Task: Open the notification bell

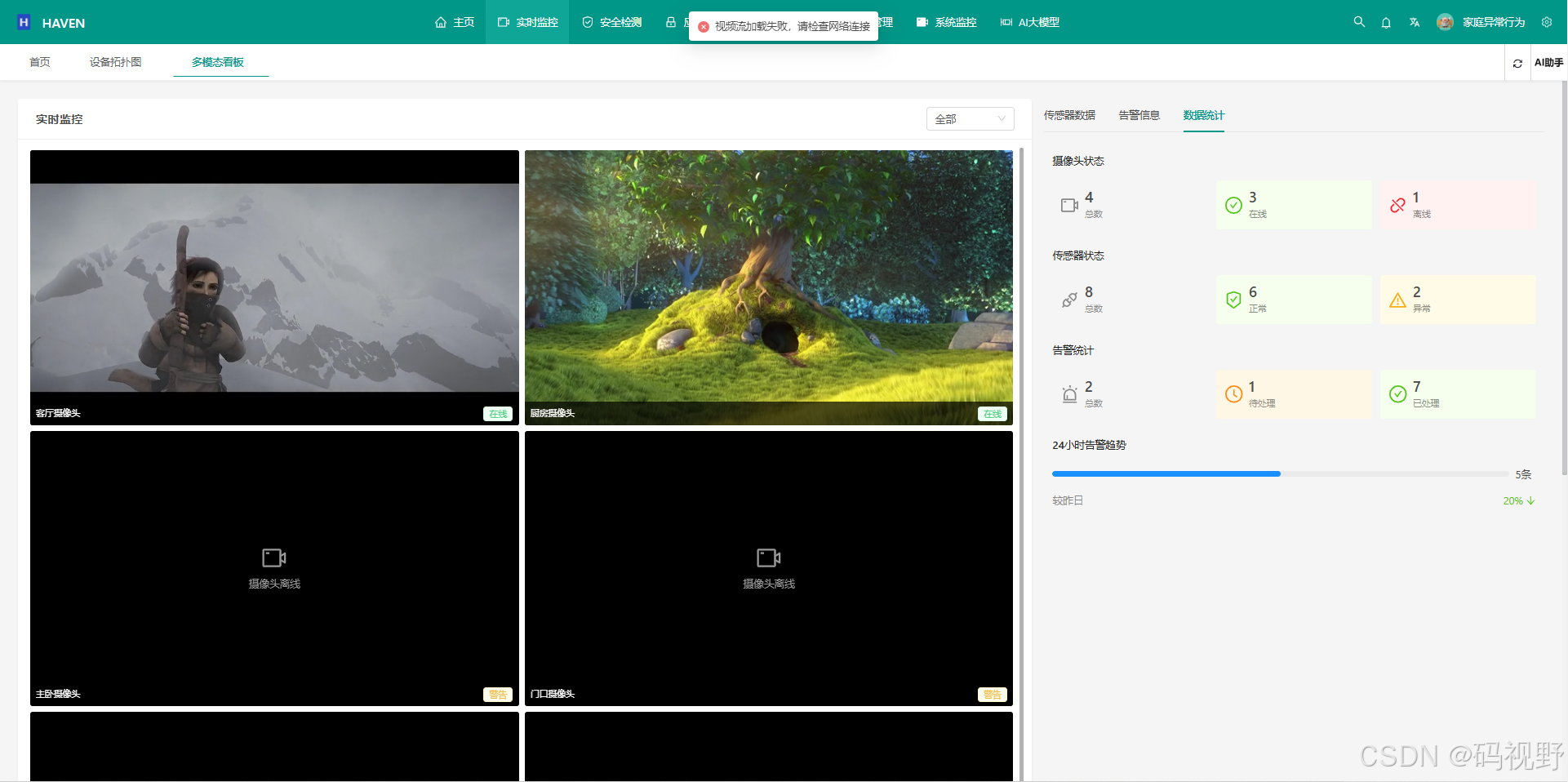Action: pyautogui.click(x=1386, y=22)
